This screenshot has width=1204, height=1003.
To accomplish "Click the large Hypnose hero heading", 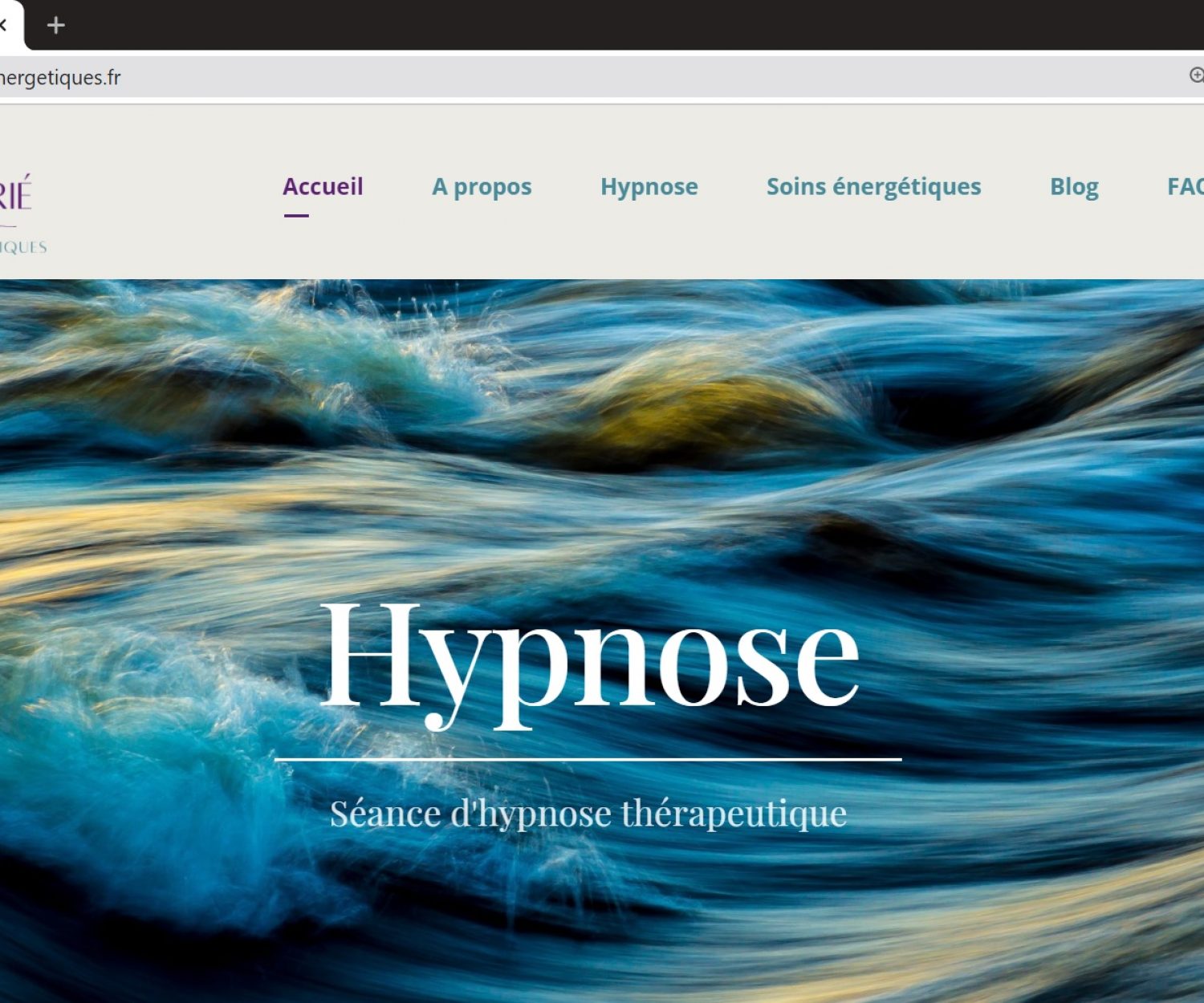I will (589, 658).
